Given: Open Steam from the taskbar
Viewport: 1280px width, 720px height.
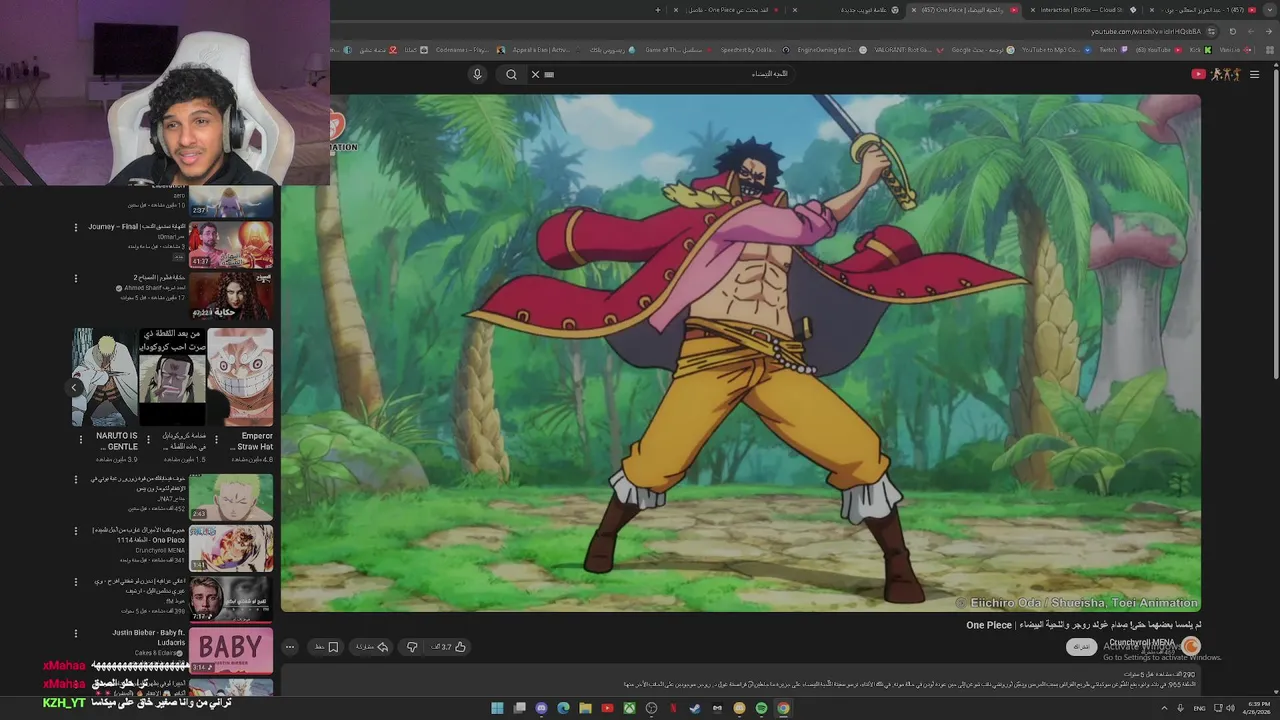Looking at the screenshot, I should tap(695, 708).
